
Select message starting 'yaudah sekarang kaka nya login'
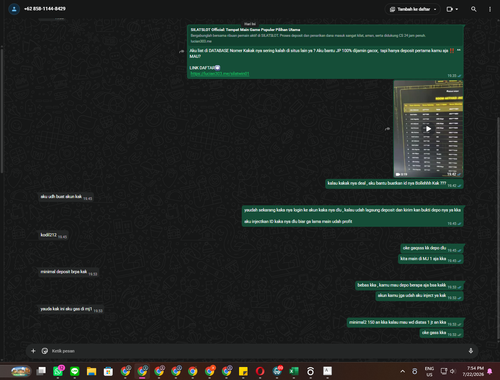[x=353, y=216]
